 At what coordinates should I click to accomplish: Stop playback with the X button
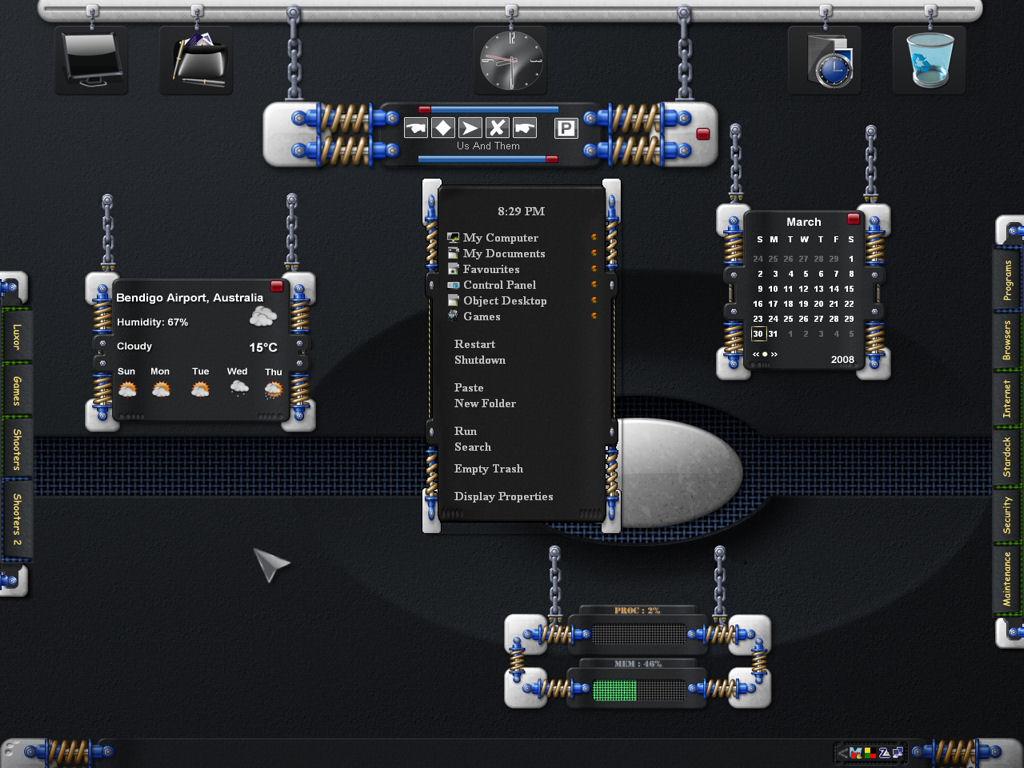[497, 127]
